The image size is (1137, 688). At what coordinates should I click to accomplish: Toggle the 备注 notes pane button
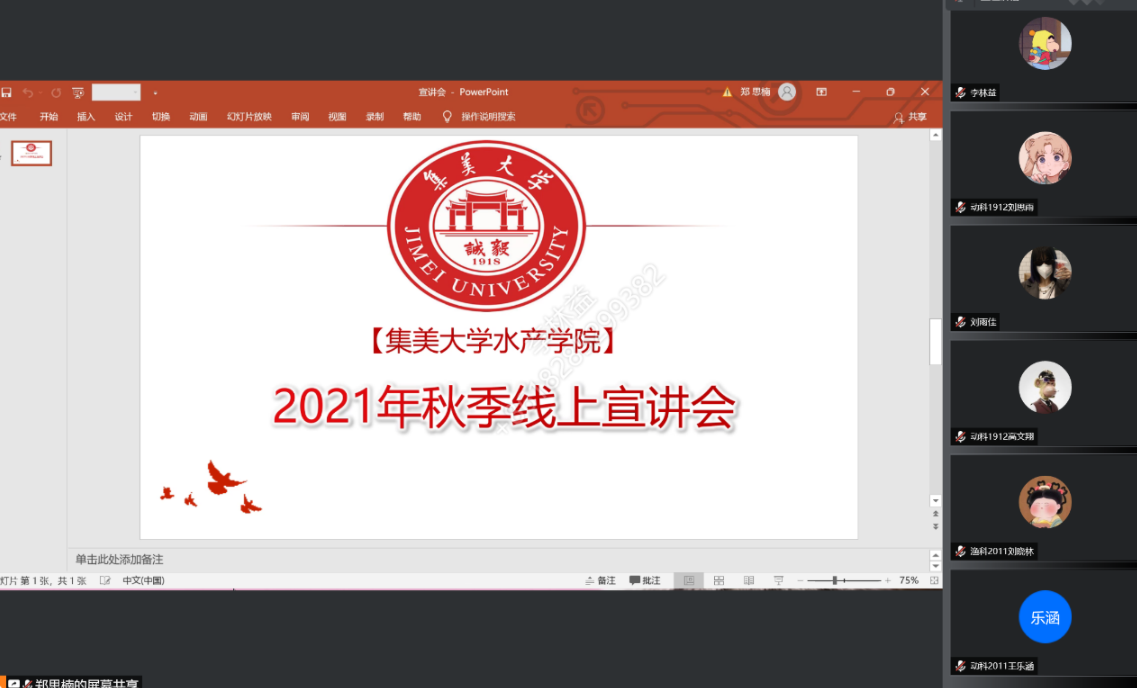(x=600, y=581)
